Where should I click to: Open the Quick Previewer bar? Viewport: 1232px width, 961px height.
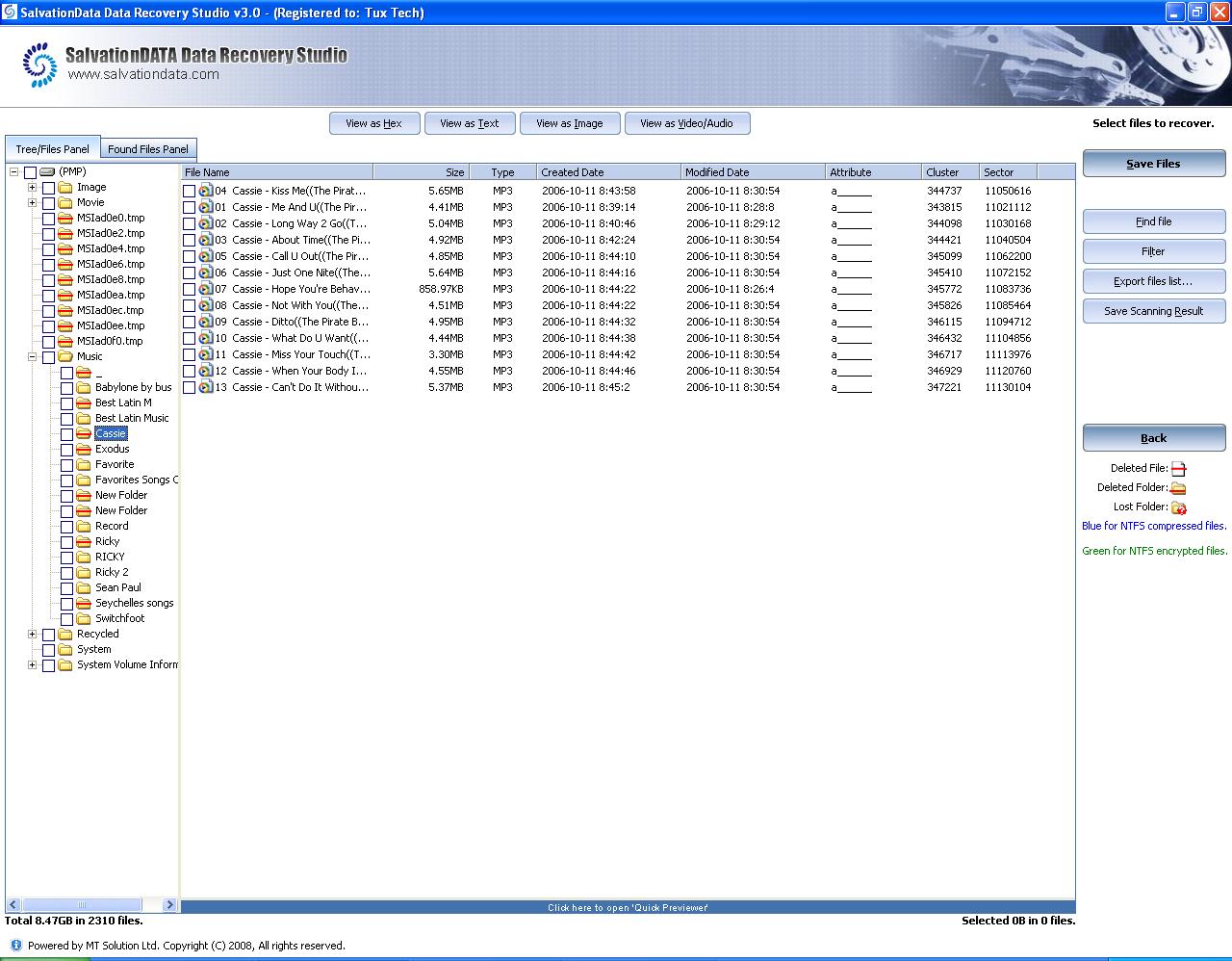tap(628, 907)
